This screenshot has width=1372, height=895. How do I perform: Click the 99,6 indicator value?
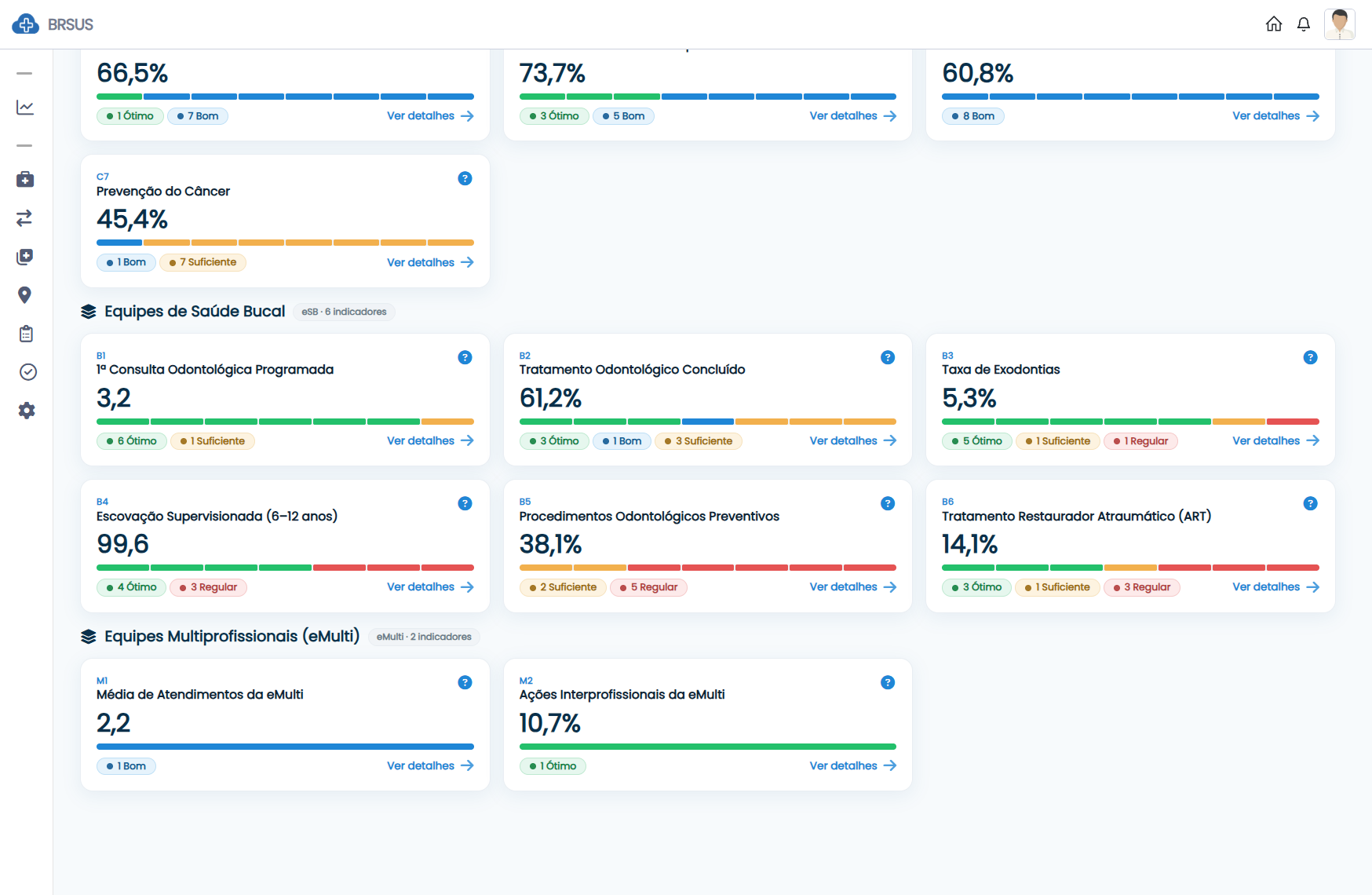(x=122, y=544)
